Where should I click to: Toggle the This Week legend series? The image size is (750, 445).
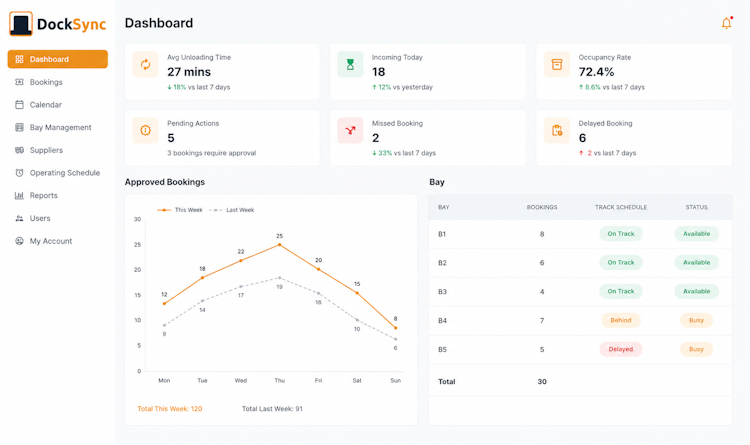(180, 210)
